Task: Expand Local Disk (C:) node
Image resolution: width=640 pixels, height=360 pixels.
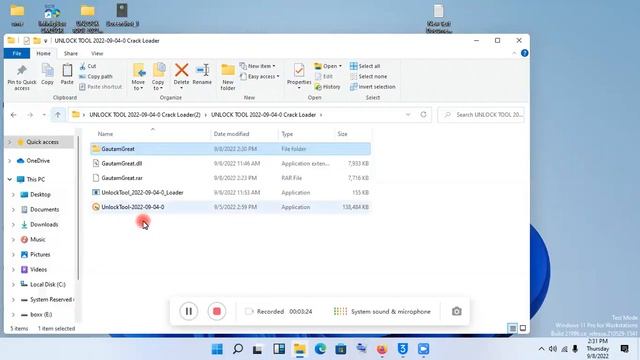Action: (13, 284)
